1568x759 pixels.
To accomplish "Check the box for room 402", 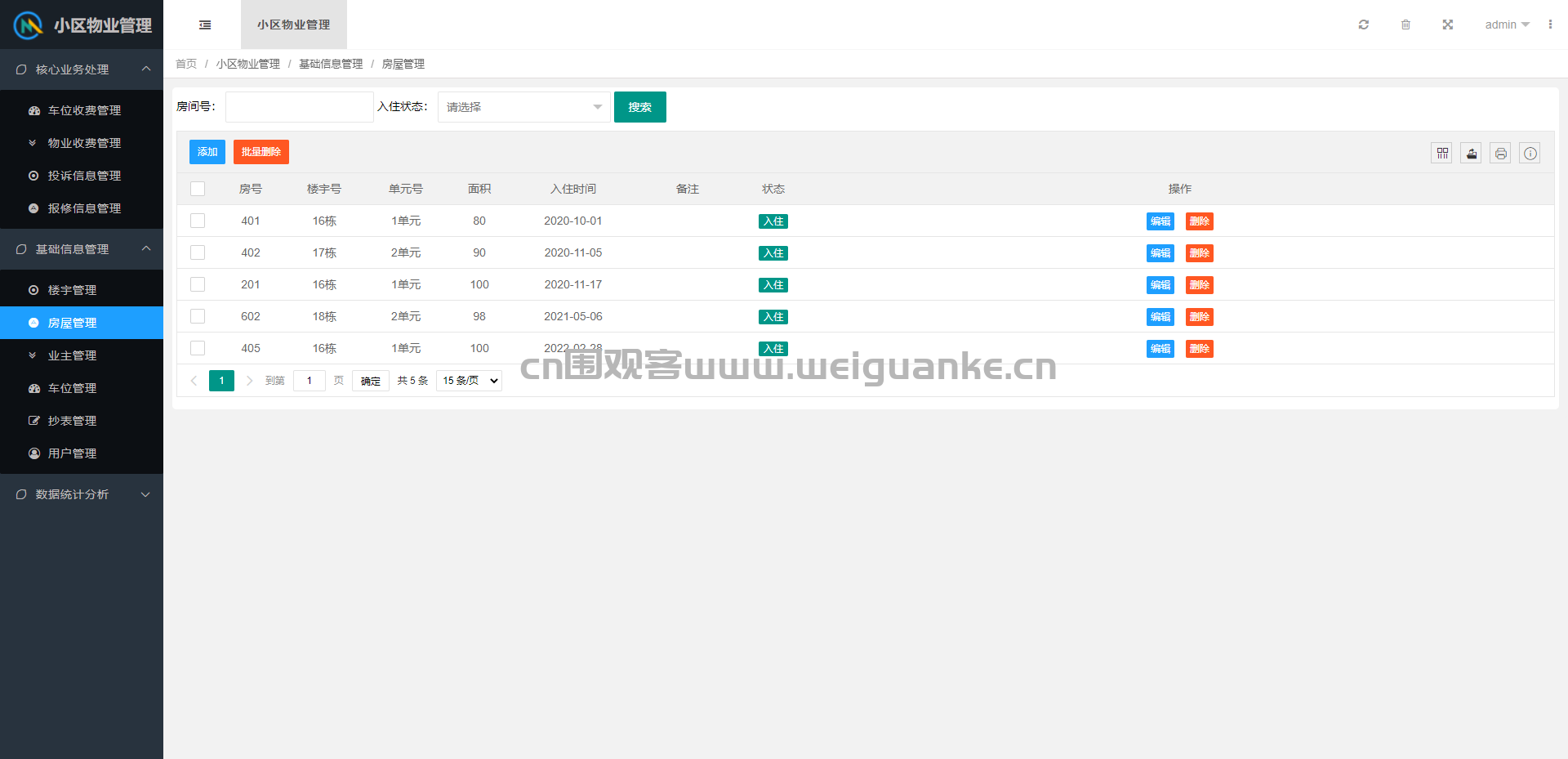I will click(198, 252).
